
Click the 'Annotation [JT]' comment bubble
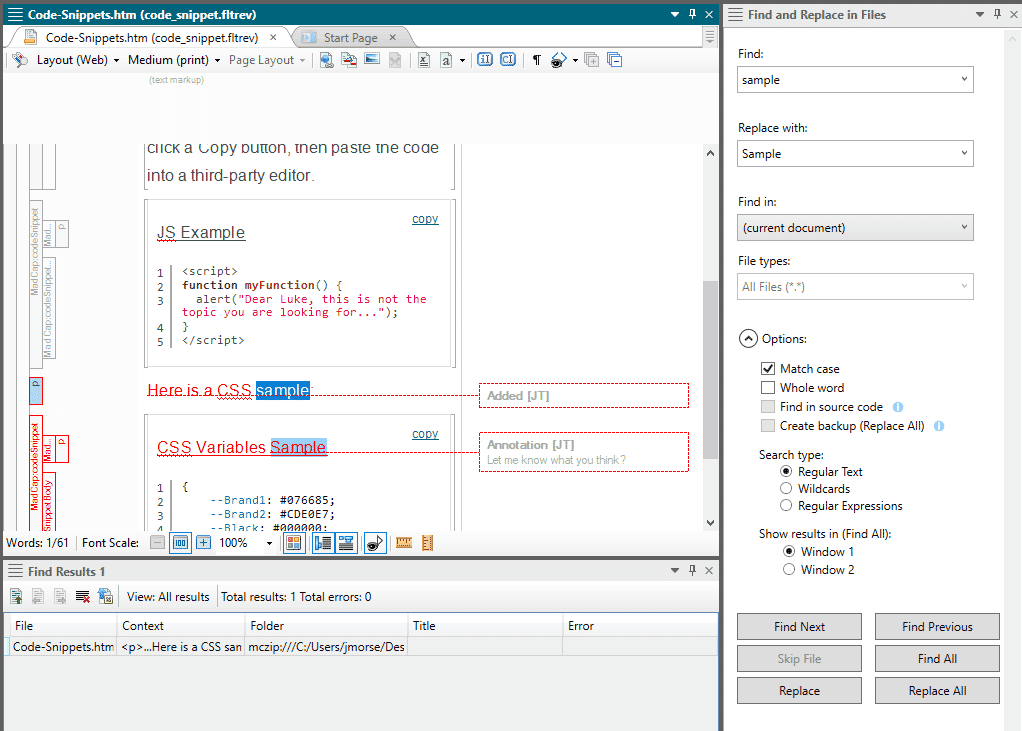(x=583, y=452)
